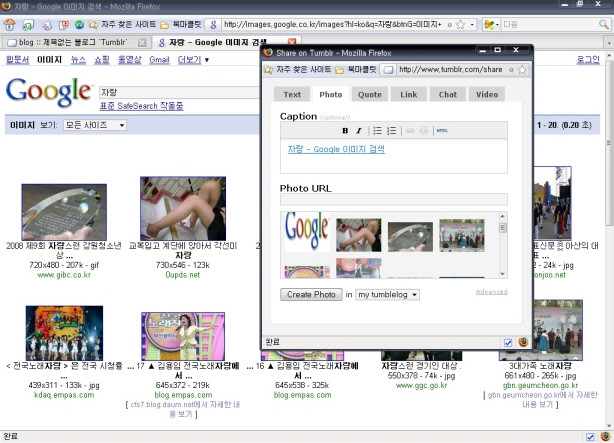
Task: Select the Google logo thumbnail in Tumblr picker
Action: coord(307,231)
